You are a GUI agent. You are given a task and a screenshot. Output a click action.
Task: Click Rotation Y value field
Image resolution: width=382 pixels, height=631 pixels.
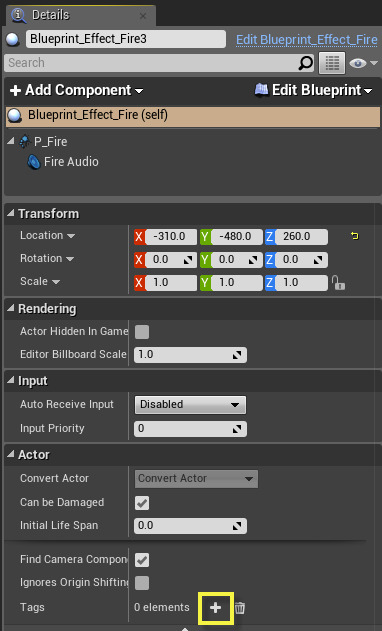[237, 260]
